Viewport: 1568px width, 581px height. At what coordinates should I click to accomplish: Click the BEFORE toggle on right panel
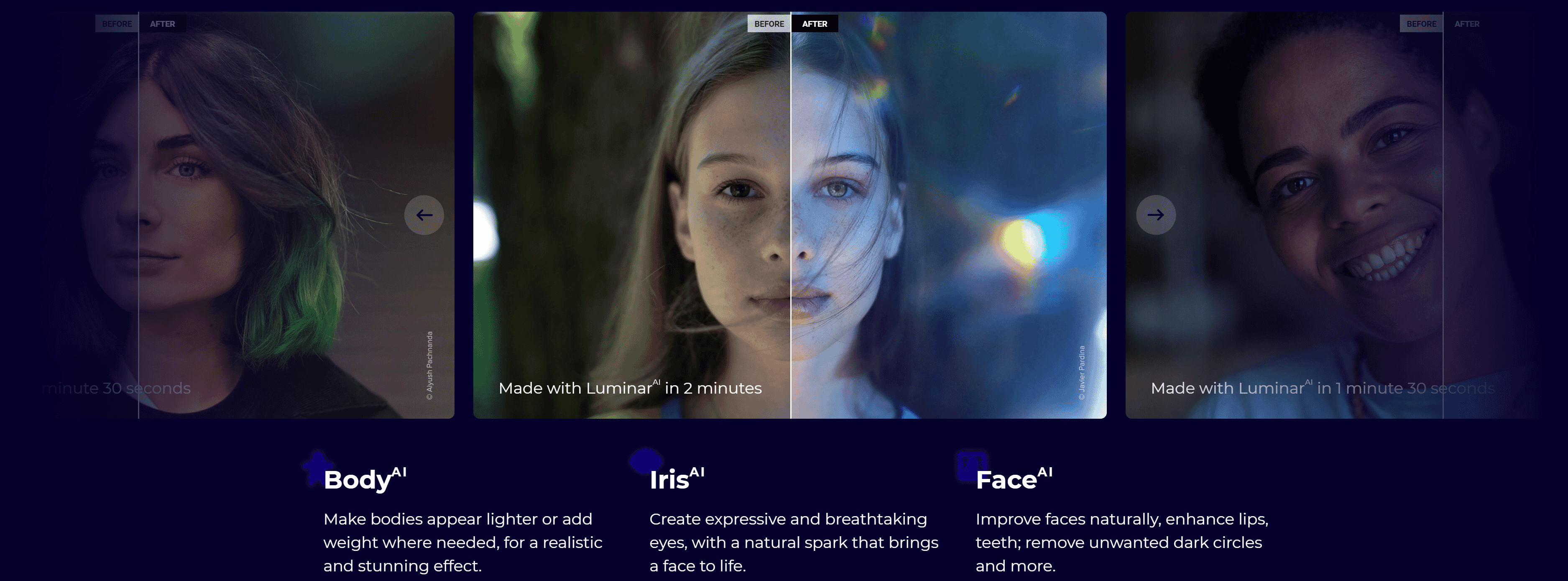[1419, 23]
